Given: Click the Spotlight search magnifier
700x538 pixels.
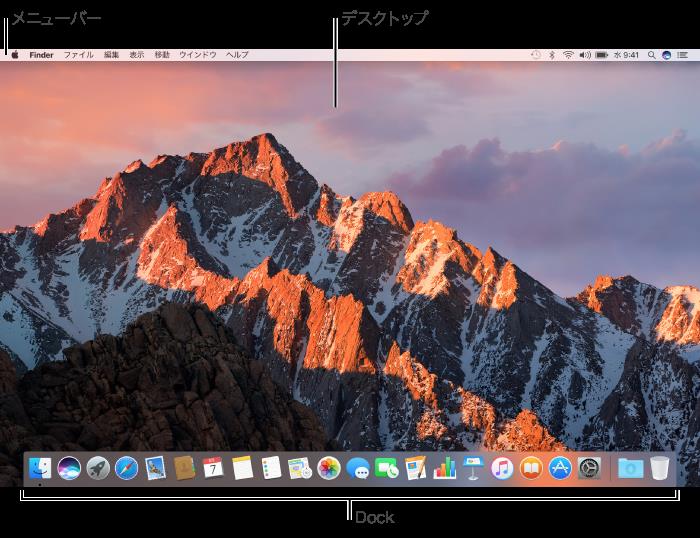Looking at the screenshot, I should click(651, 55).
